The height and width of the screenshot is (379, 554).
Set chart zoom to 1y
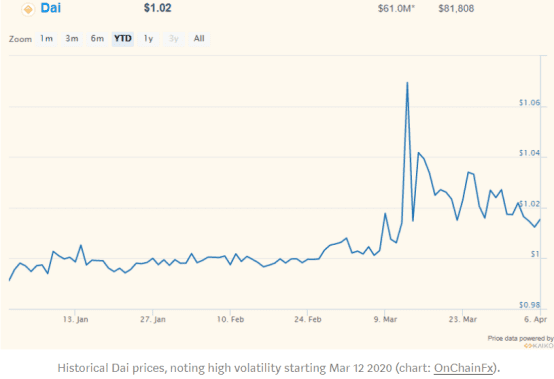[148, 39]
